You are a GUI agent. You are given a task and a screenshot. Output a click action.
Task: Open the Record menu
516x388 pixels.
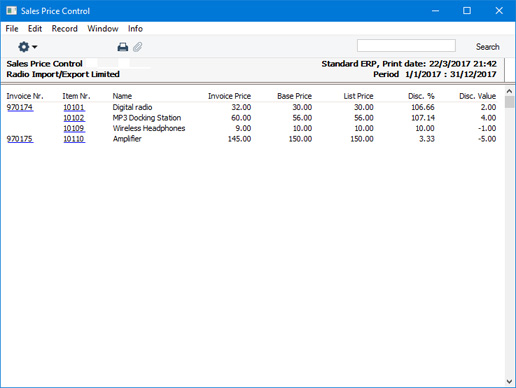[64, 29]
